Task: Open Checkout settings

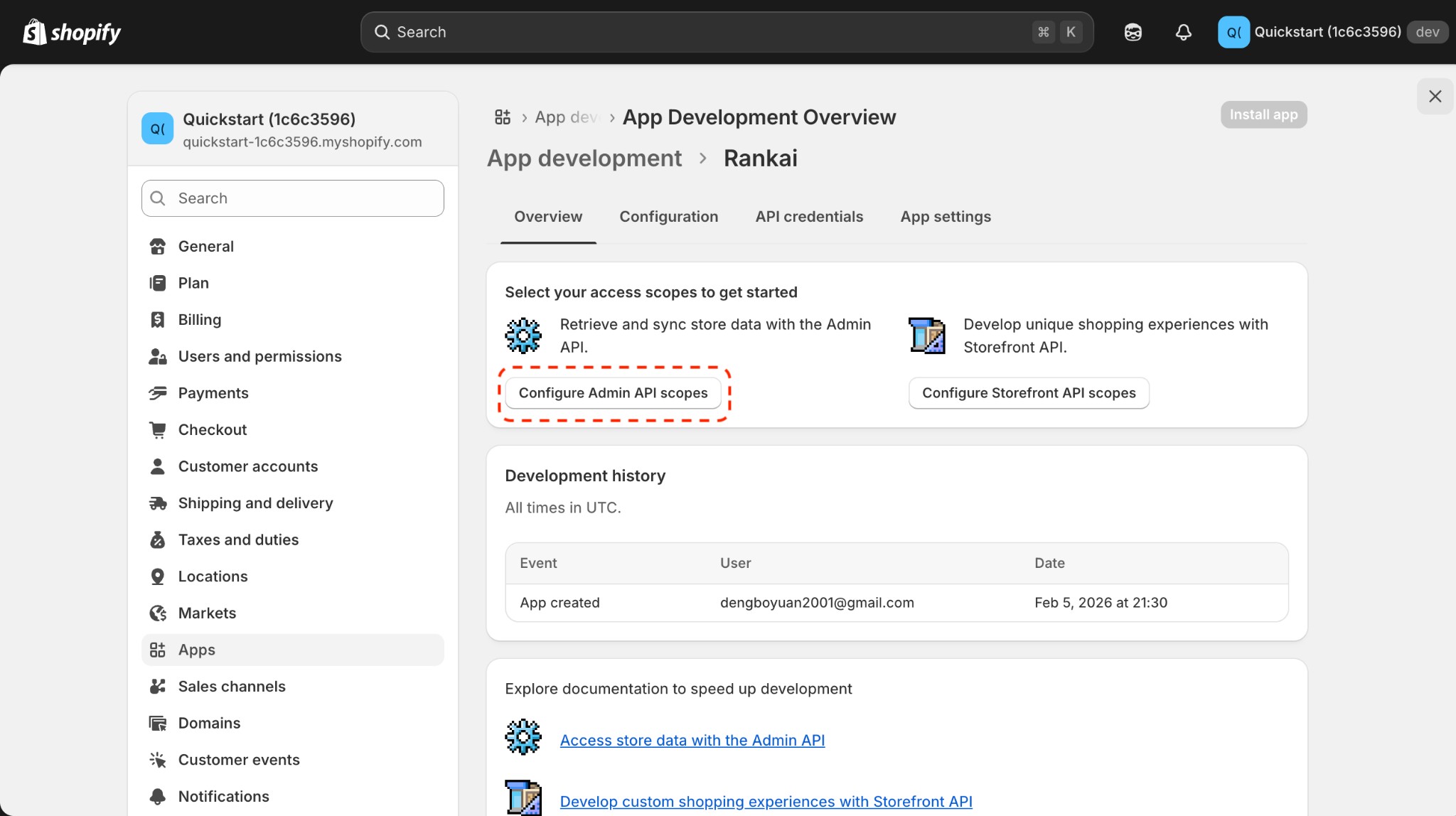Action: pos(212,429)
